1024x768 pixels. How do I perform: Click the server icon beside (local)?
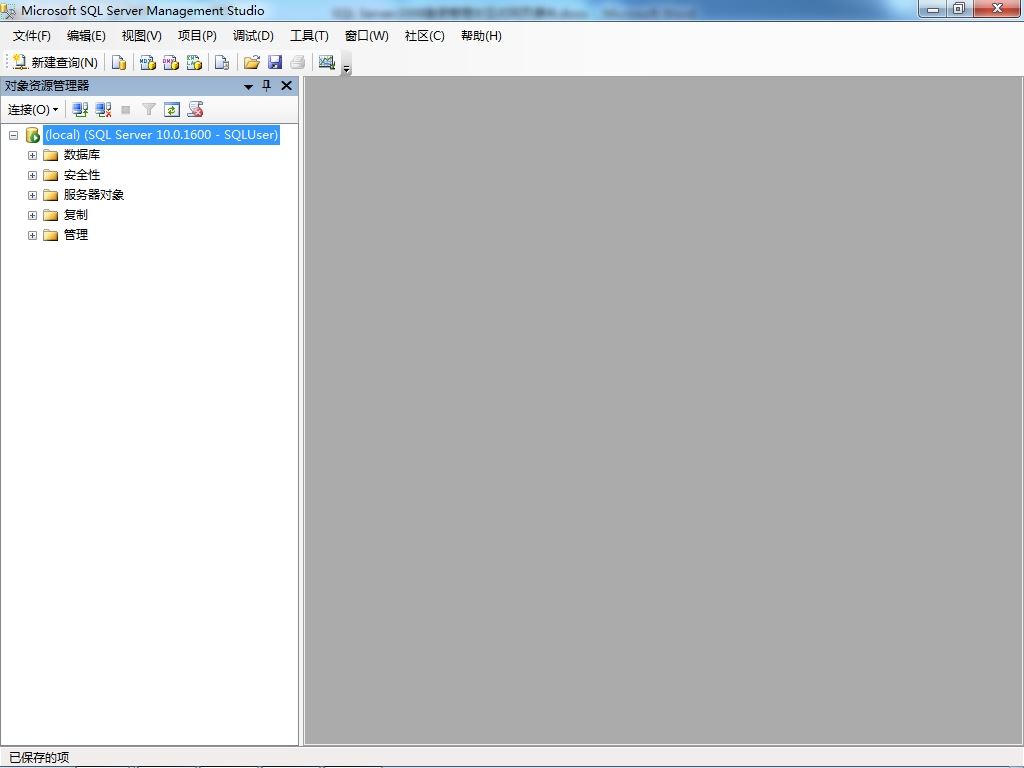click(32, 135)
